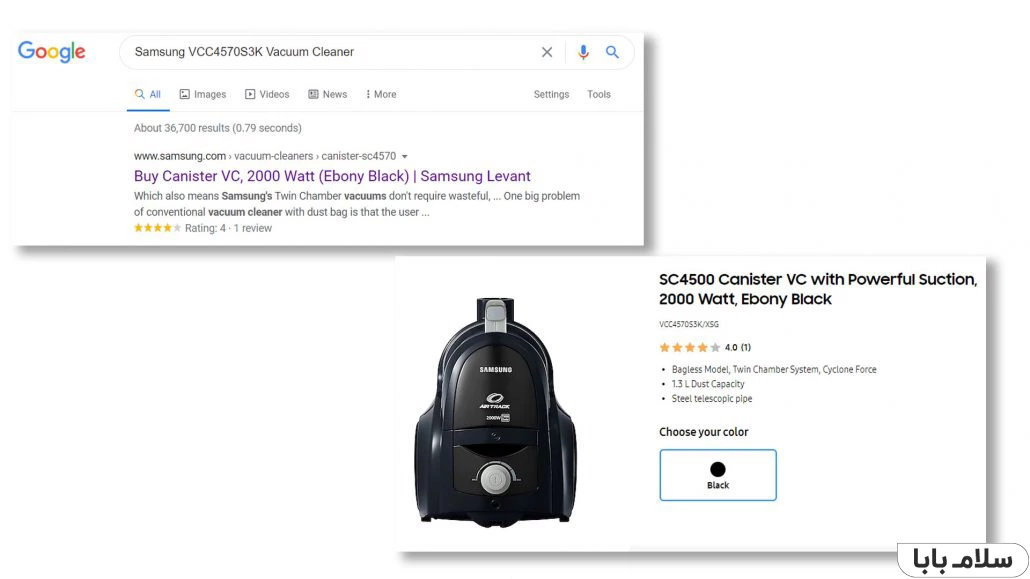Open the Images results tab

[203, 94]
